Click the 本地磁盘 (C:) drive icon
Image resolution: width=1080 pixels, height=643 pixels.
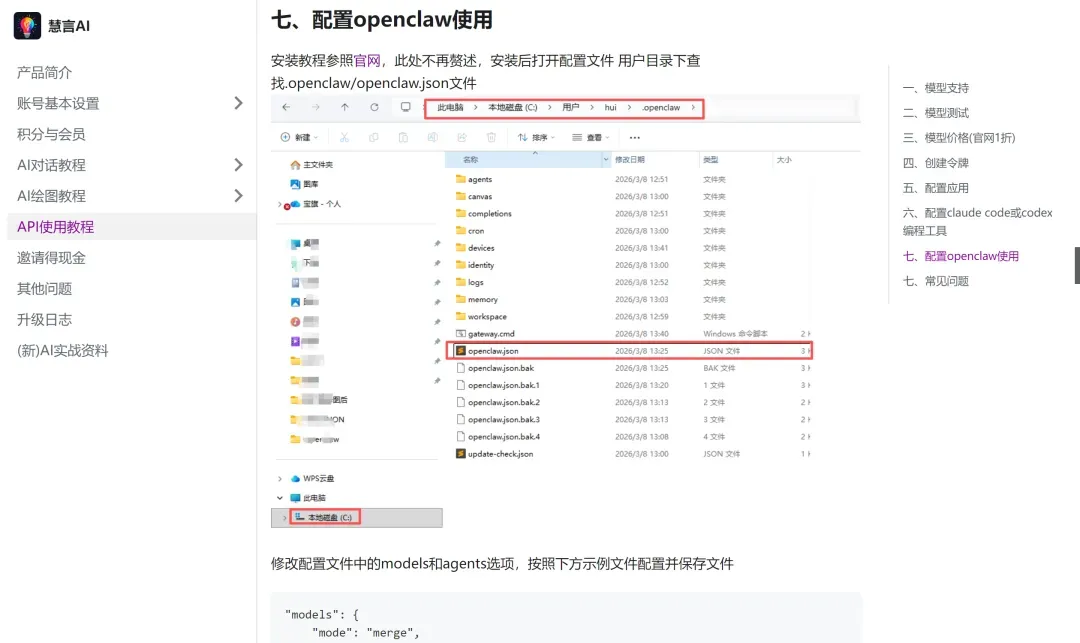coord(300,517)
